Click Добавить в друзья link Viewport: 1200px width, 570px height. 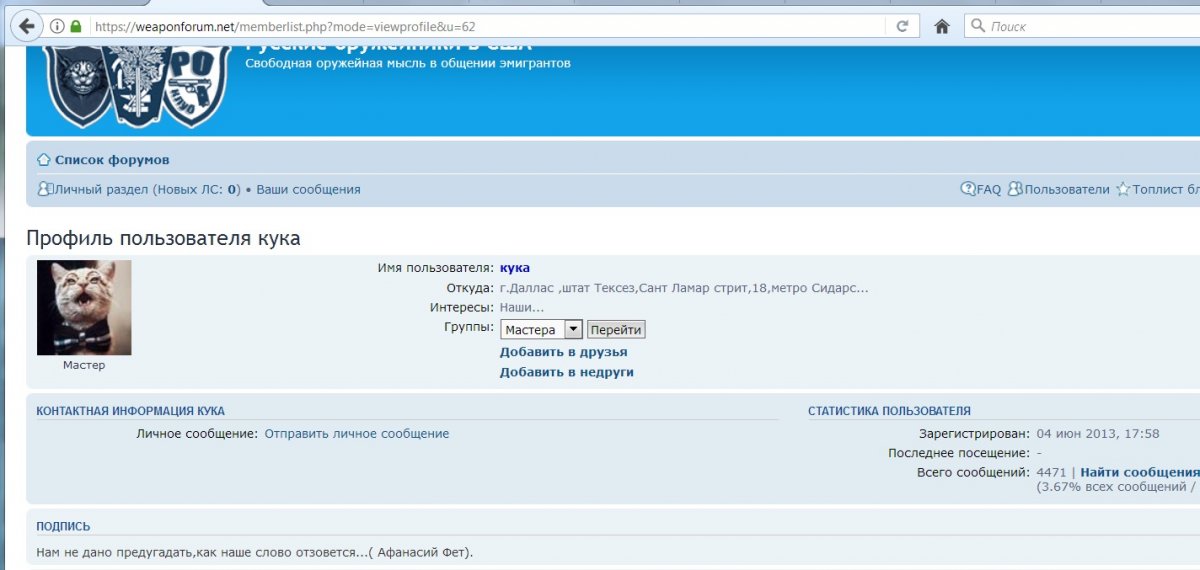pos(564,352)
